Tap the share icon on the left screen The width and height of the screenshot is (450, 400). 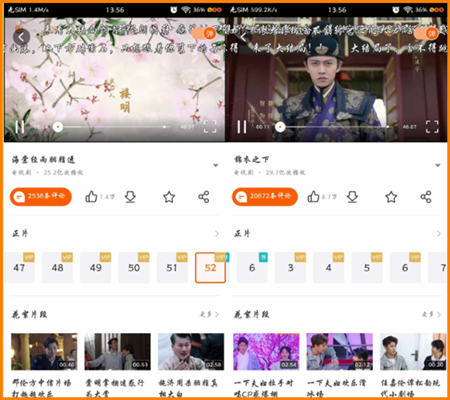pos(204,197)
